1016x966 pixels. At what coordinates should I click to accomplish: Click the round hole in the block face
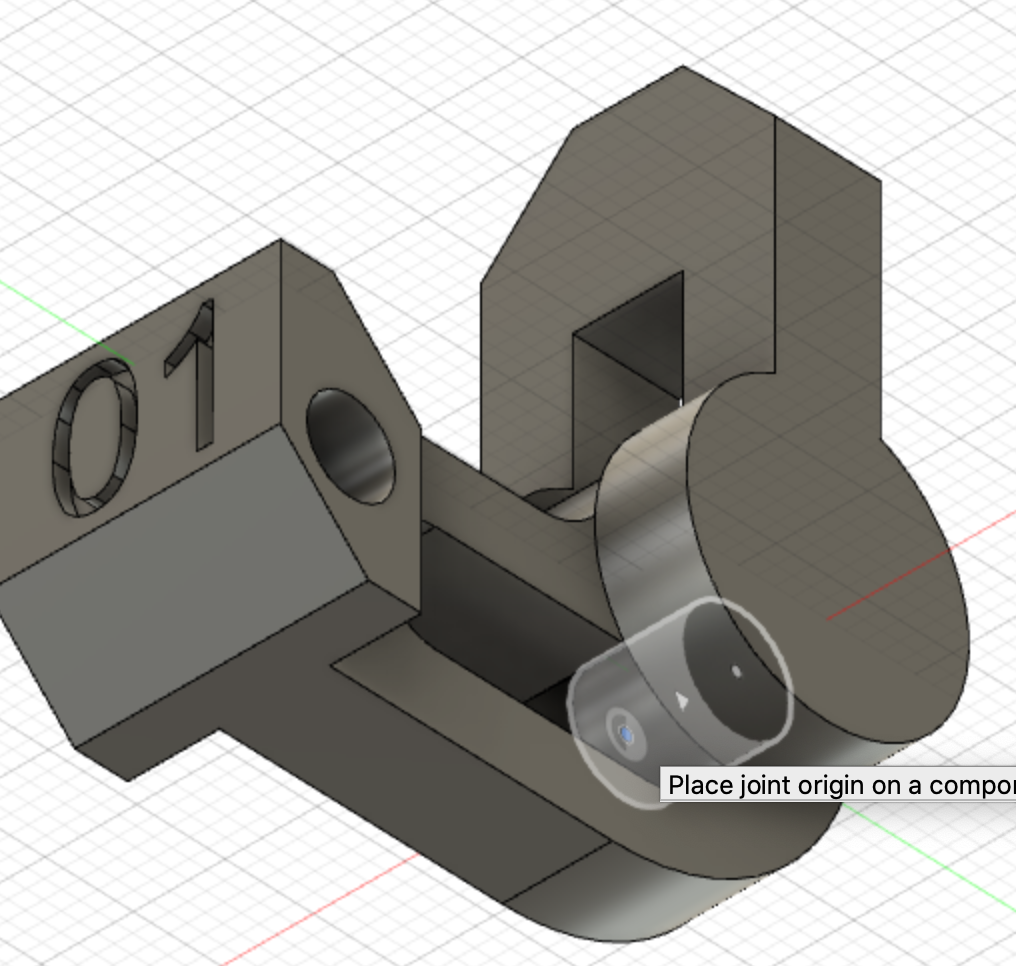point(350,446)
